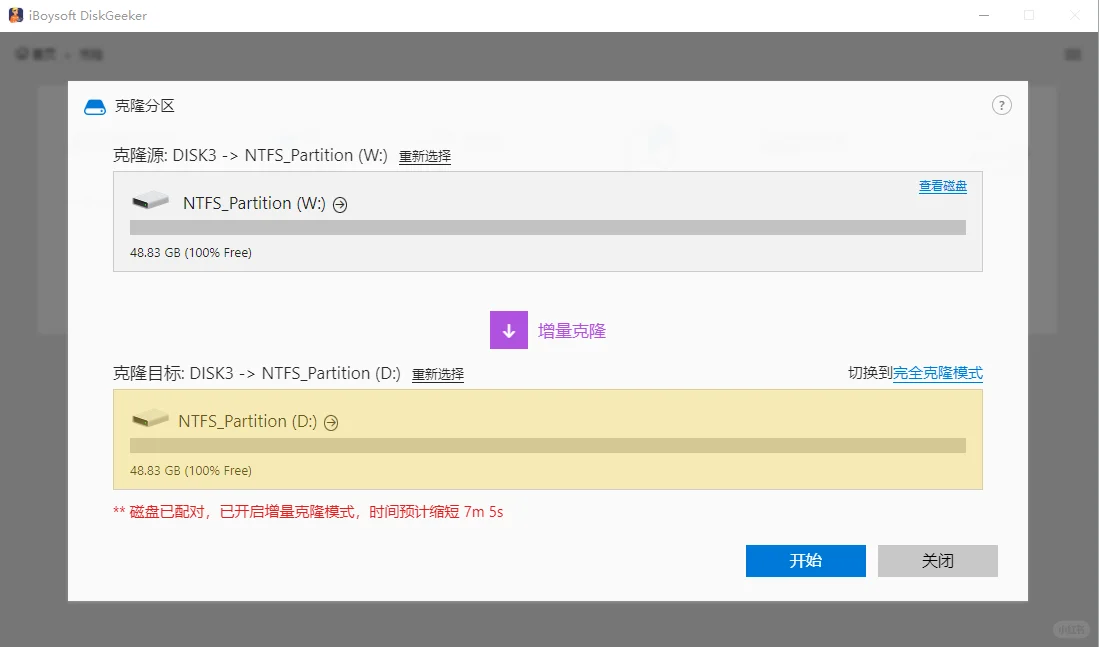This screenshot has height=647, width=1099.
Task: Click the yellow target disk drive icon
Action: pyautogui.click(x=150, y=418)
